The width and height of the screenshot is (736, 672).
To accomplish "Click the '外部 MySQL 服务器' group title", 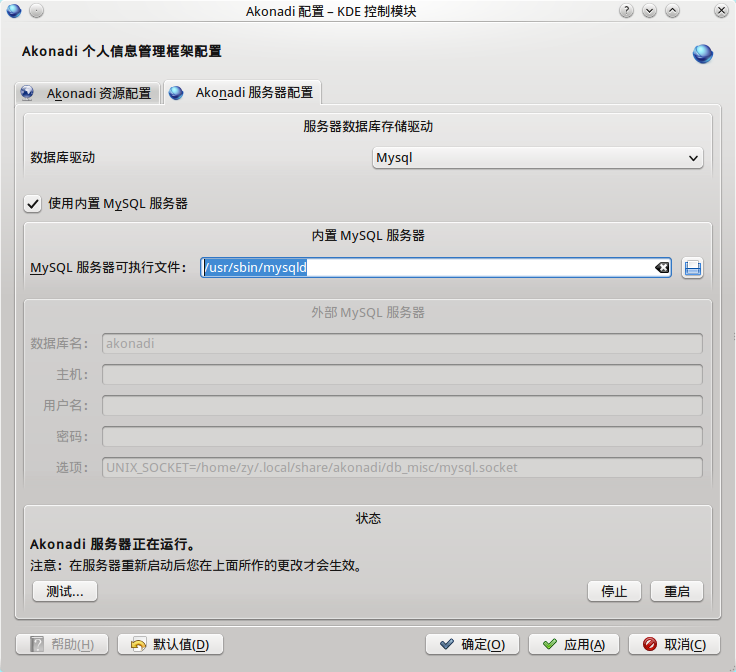I will (x=368, y=313).
